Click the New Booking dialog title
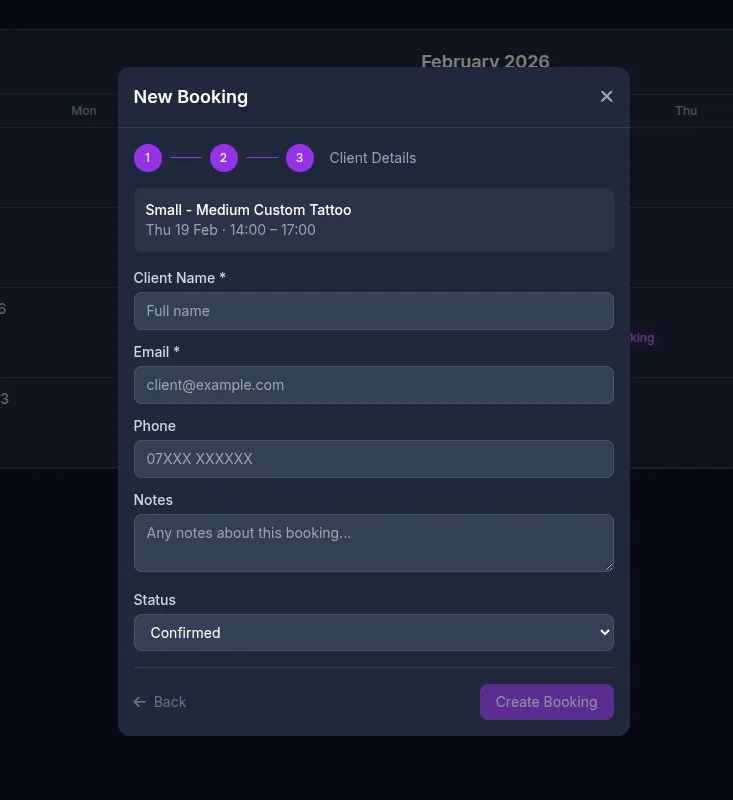 191,97
